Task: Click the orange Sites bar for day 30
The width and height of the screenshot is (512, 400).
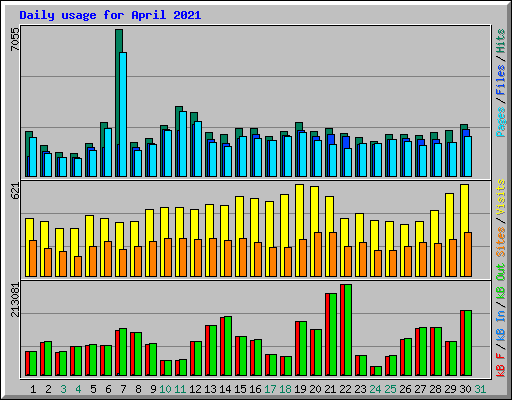Action: [x=468, y=254]
